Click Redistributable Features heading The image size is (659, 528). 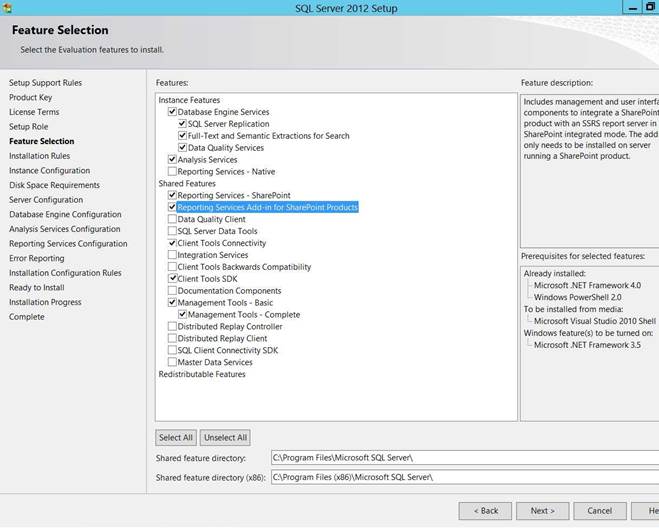pyautogui.click(x=202, y=374)
